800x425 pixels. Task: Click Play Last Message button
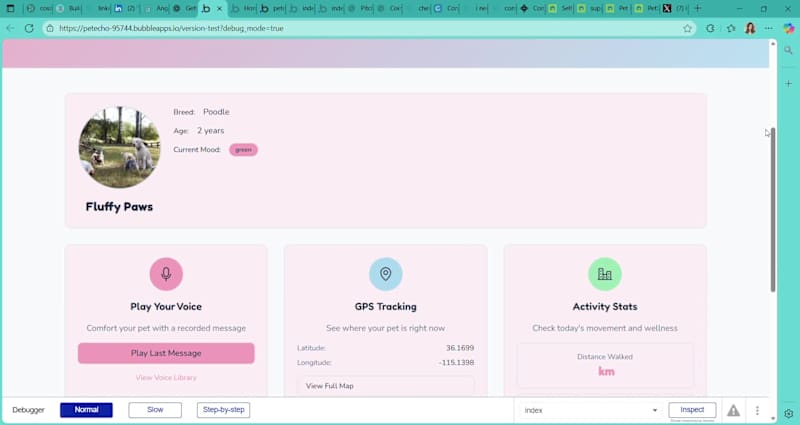[166, 353]
